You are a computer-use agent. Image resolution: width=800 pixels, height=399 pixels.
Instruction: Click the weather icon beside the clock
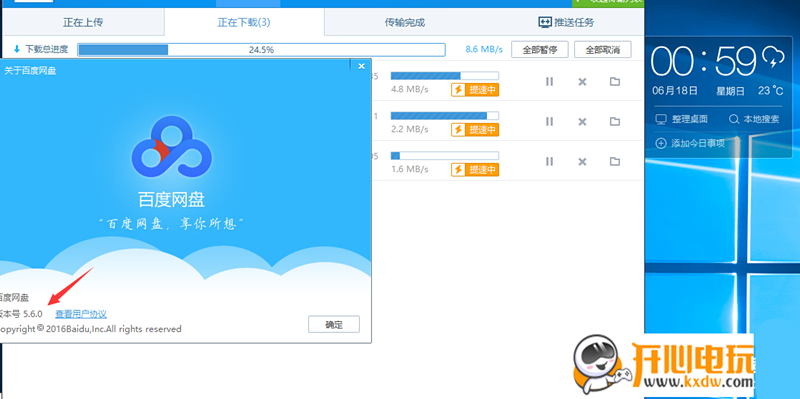773,57
